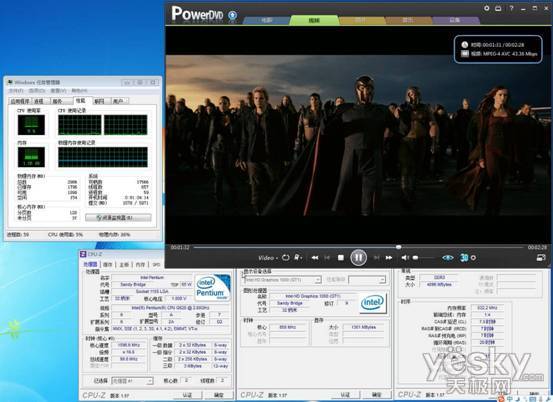Open performance level dropdown in CPU-Z graphics window

367,280
